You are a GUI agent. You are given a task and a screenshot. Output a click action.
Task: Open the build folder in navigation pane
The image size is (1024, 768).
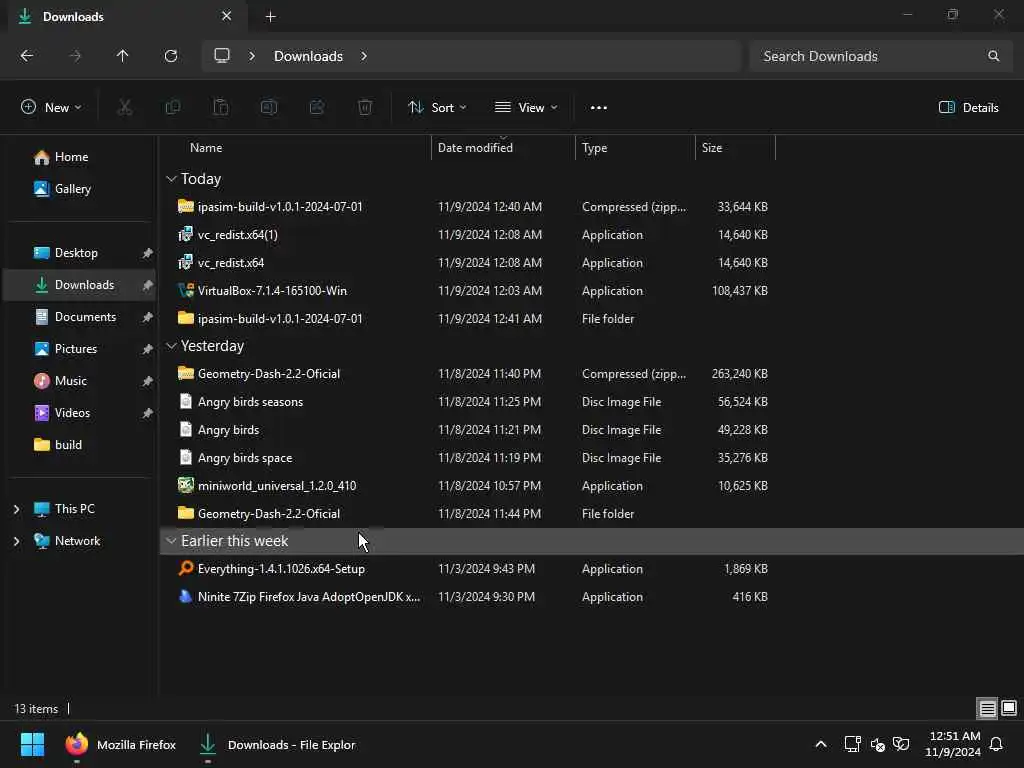coord(58,445)
